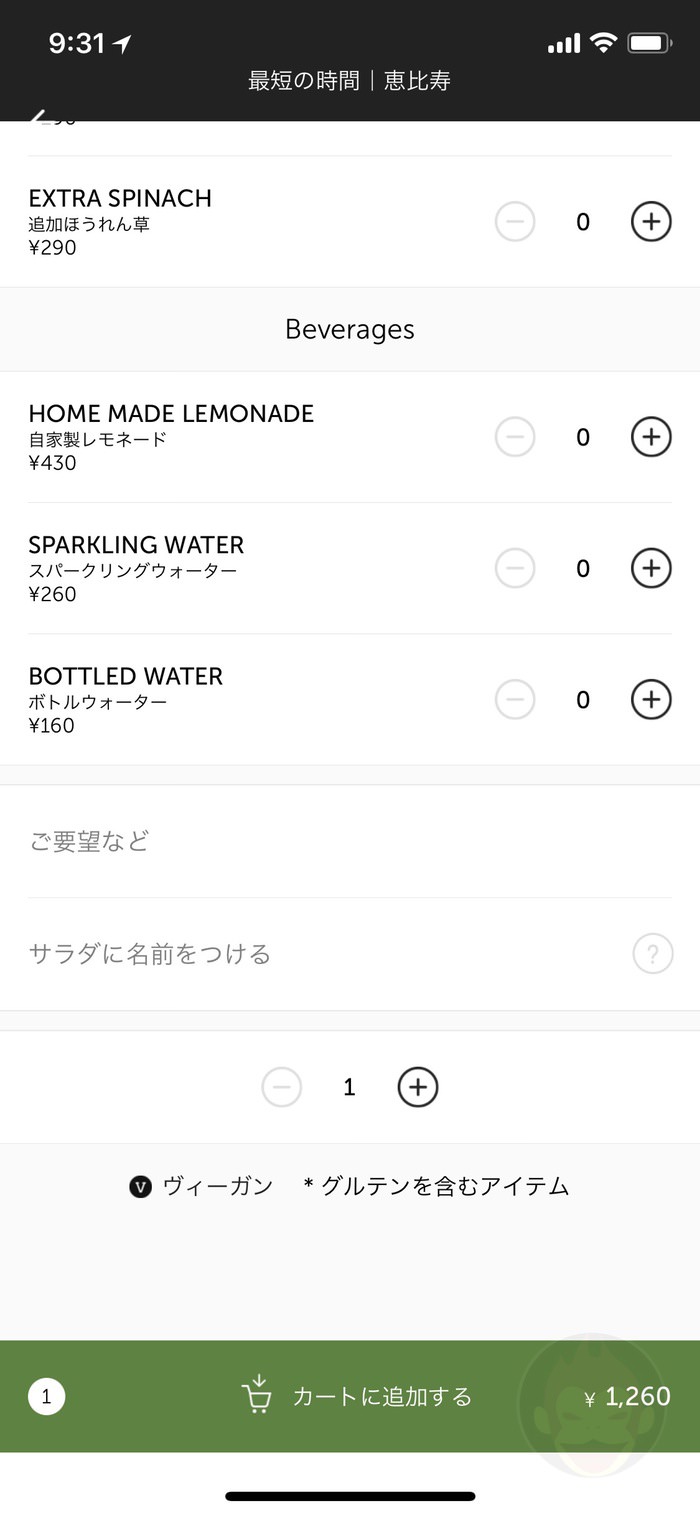Image resolution: width=700 pixels, height=1516 pixels.
Task: Tap the minus icon for BOTTLED WATER
Action: [x=514, y=700]
